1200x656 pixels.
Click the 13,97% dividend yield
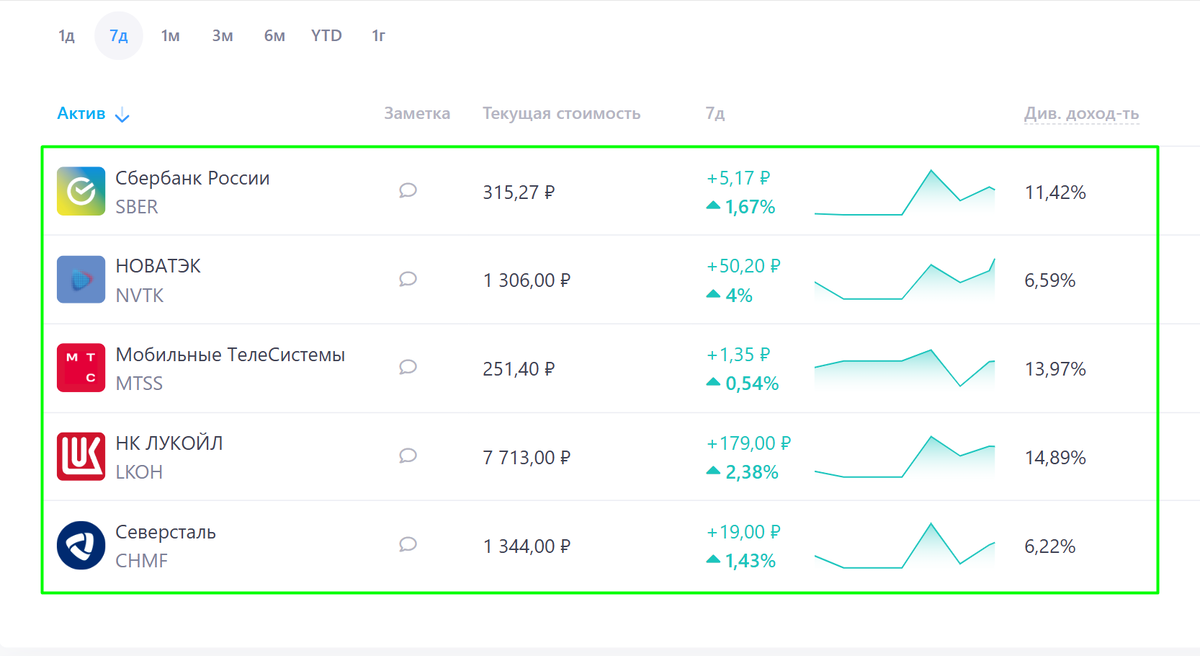(1055, 369)
